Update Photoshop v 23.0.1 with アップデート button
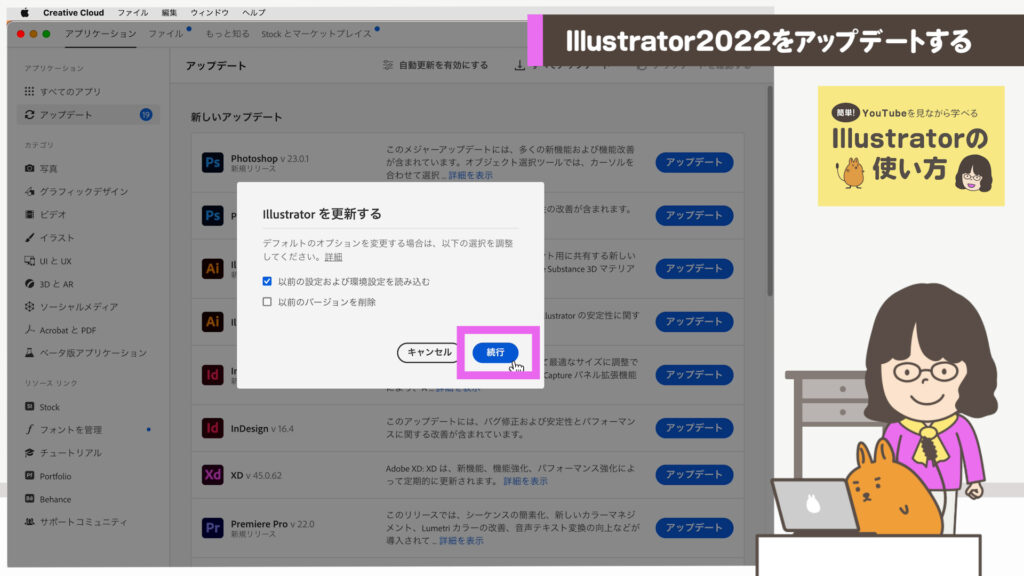Screen dimensions: 1024x576 coord(694,162)
